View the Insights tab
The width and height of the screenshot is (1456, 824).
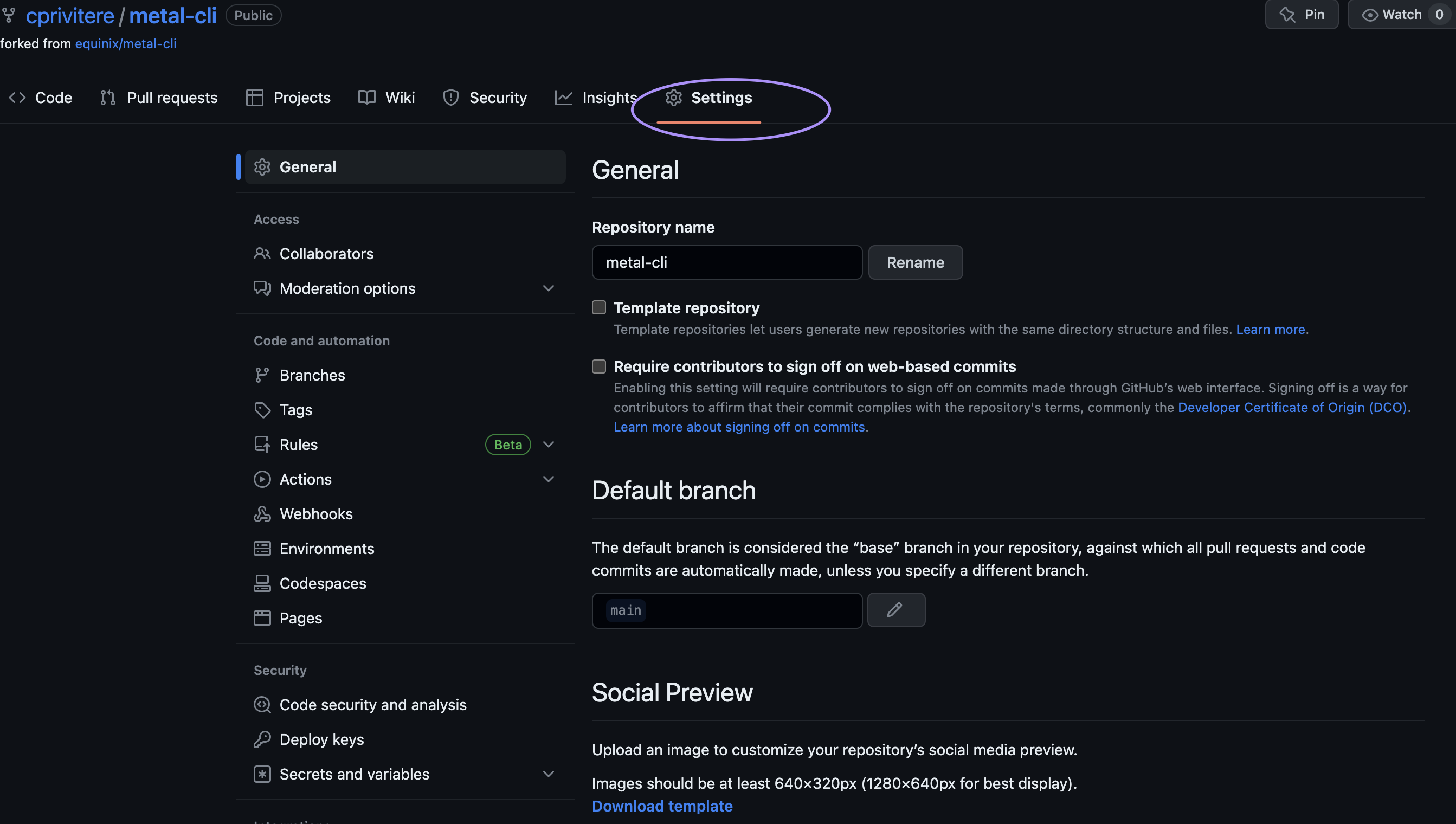[596, 98]
